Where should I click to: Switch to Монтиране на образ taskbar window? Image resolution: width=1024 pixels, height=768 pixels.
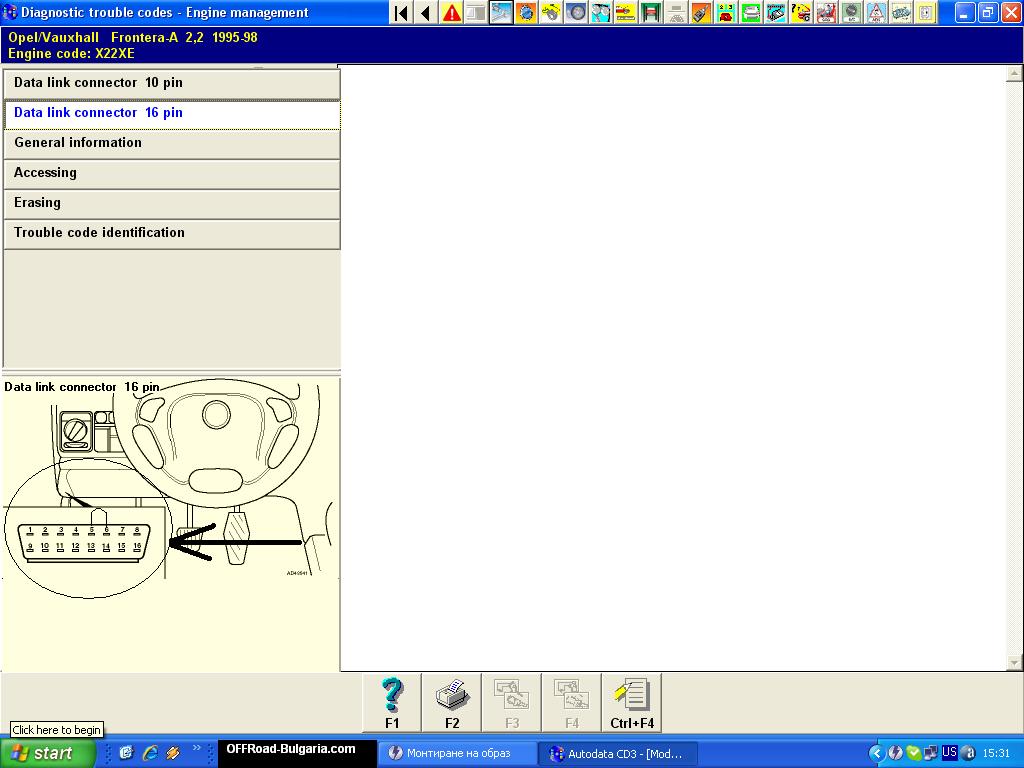coord(457,754)
